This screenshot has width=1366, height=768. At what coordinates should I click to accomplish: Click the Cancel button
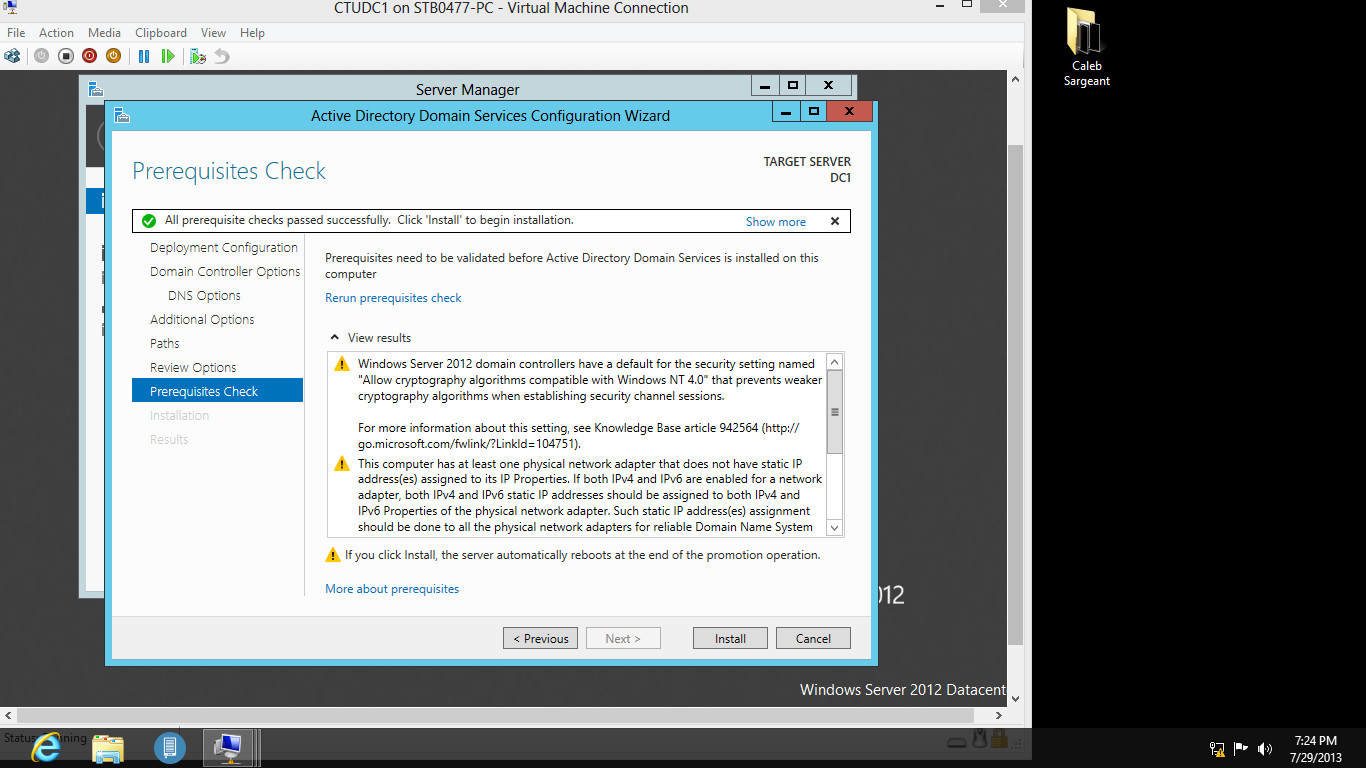tap(813, 638)
